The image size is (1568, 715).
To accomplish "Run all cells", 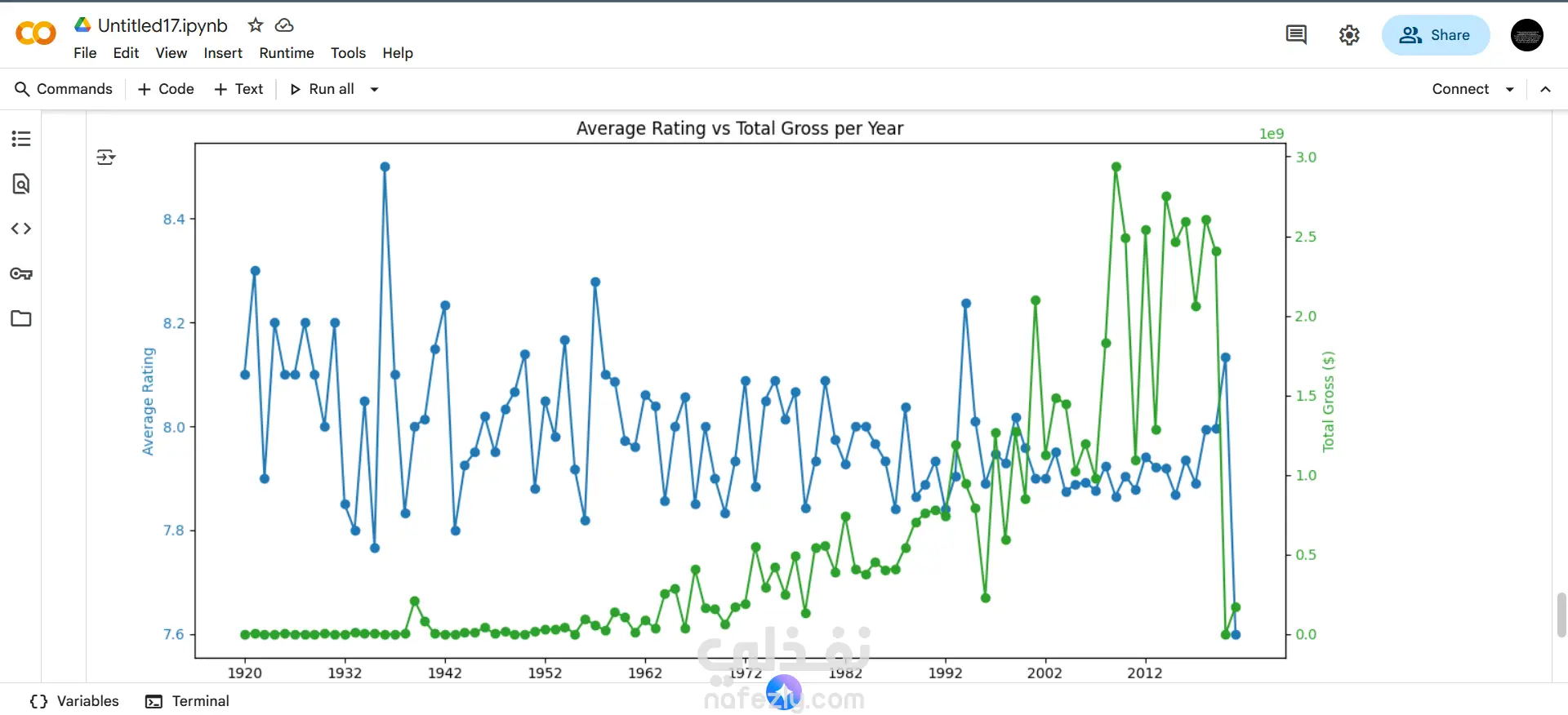I will point(322,89).
